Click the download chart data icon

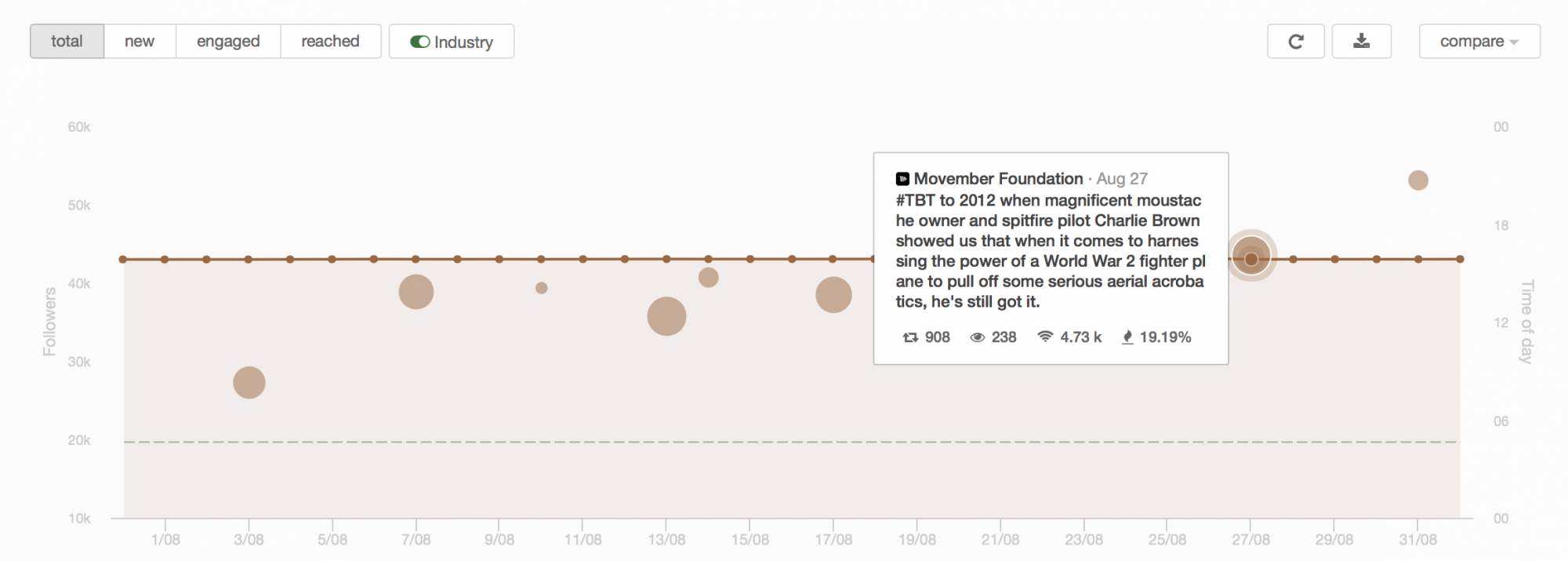point(1362,42)
